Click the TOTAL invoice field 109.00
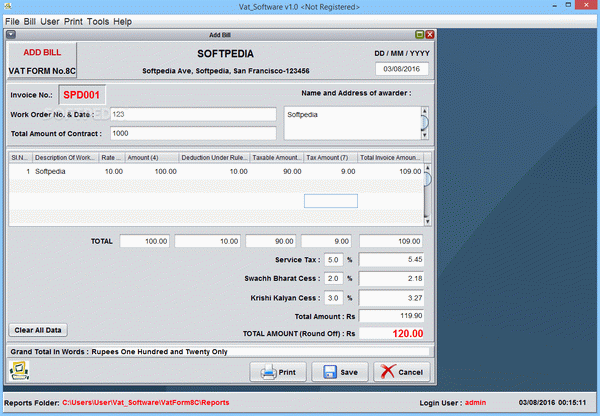Screen dimensions: 600x416 coord(391,241)
